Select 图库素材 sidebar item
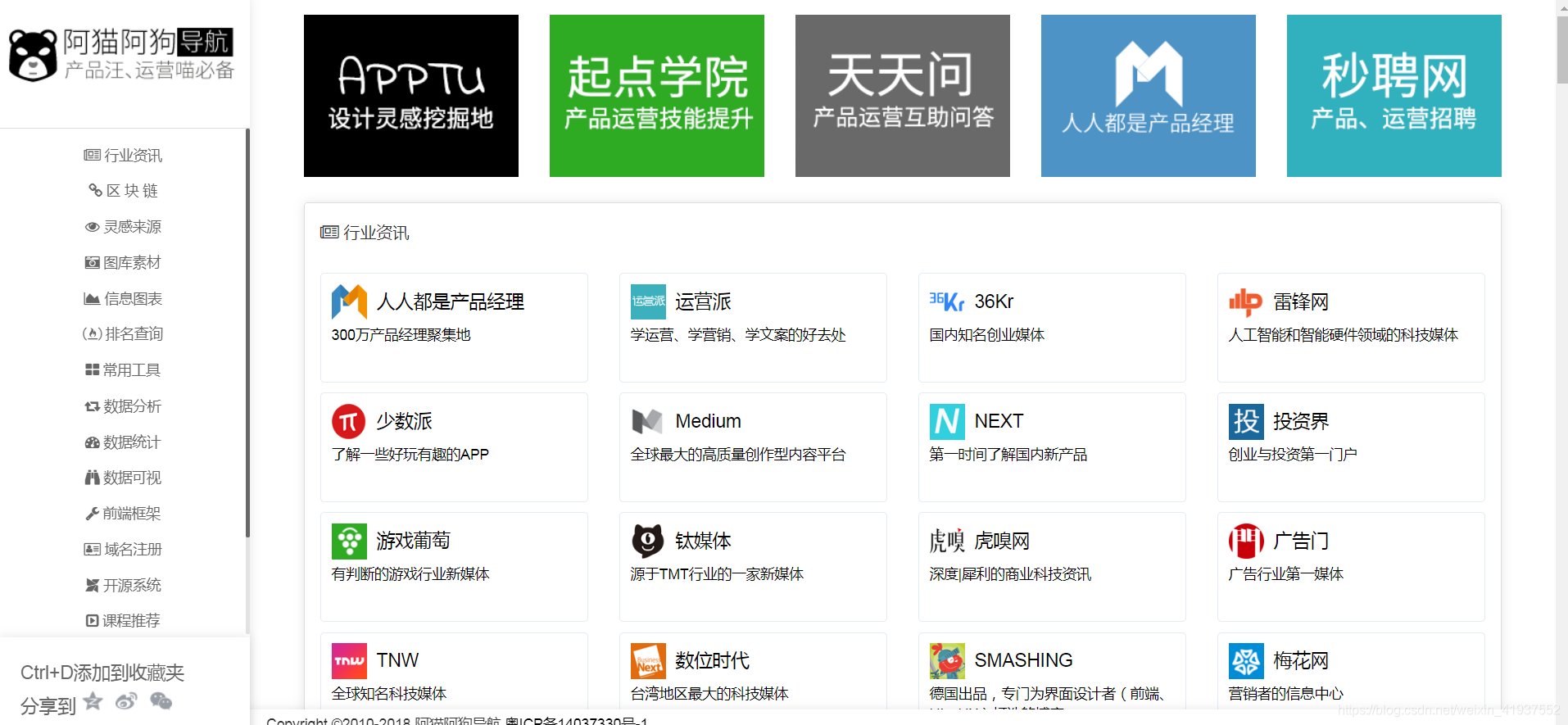This screenshot has width=1568, height=725. click(x=123, y=263)
